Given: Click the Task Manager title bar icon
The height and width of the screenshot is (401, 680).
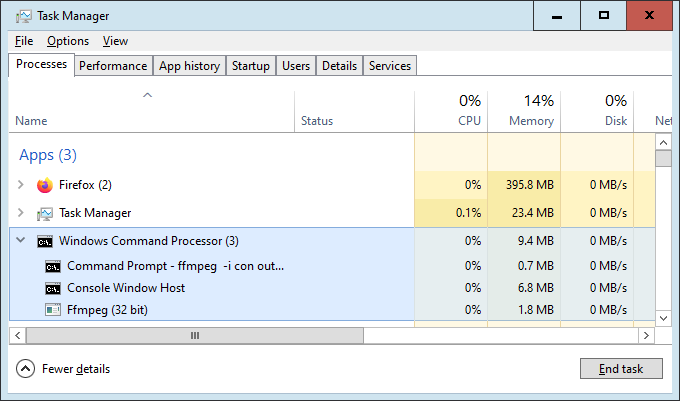Looking at the screenshot, I should (19, 16).
